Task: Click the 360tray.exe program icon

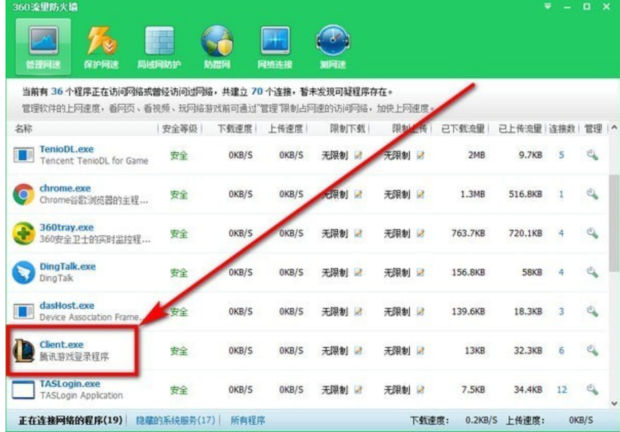Action: [x=23, y=233]
